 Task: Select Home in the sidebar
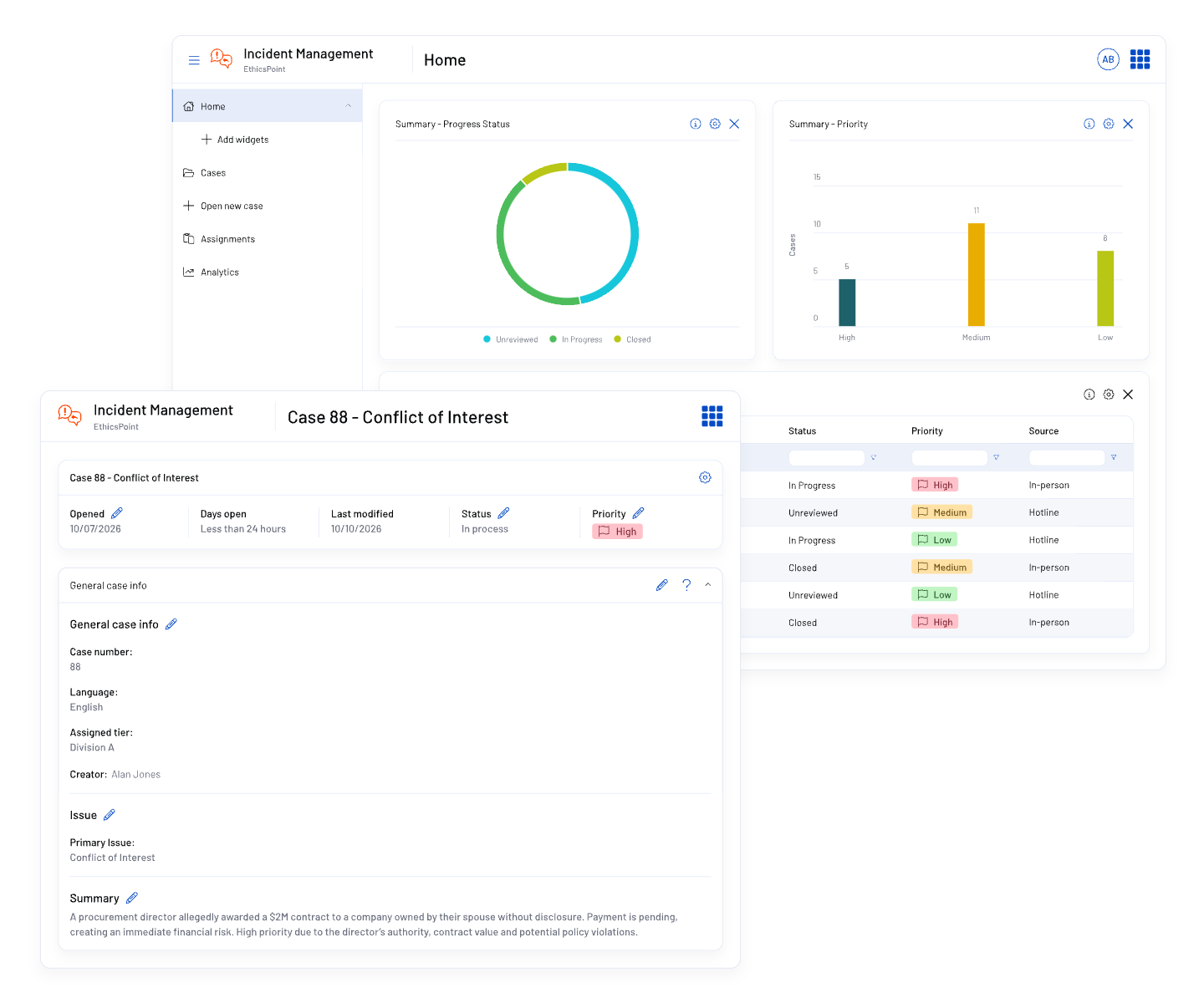pos(268,106)
